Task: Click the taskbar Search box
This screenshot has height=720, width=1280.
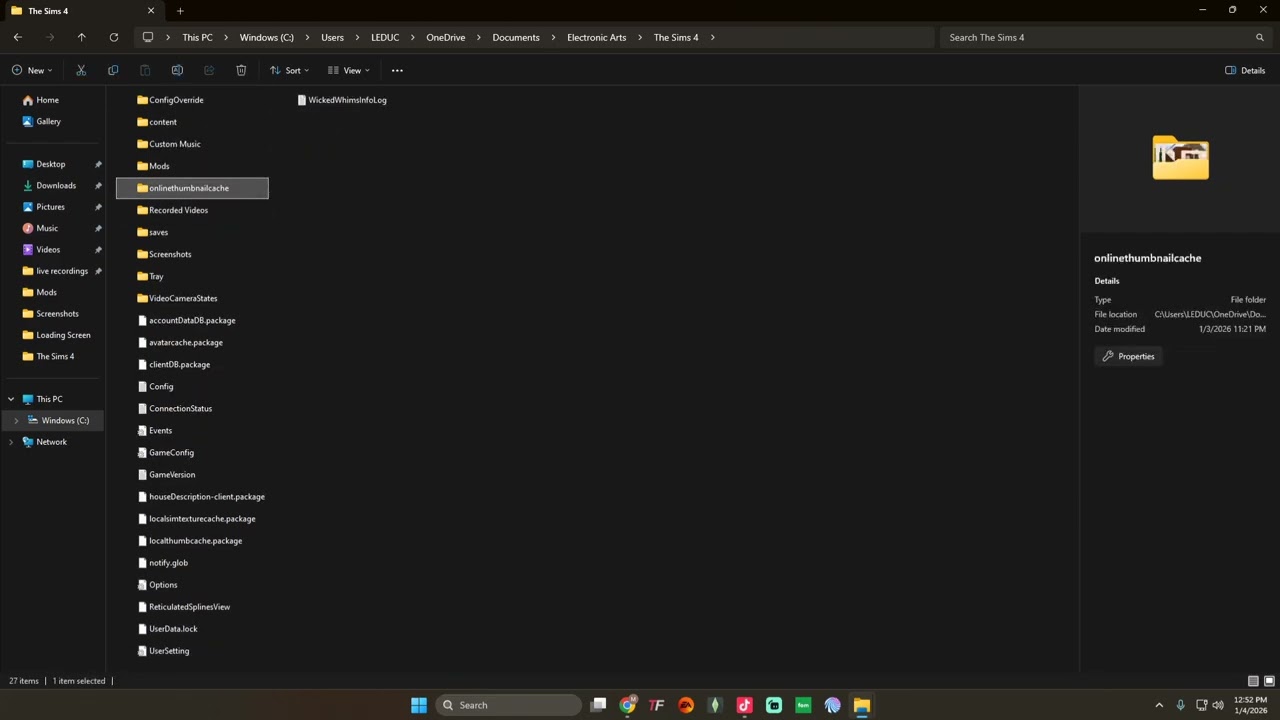Action: point(509,705)
